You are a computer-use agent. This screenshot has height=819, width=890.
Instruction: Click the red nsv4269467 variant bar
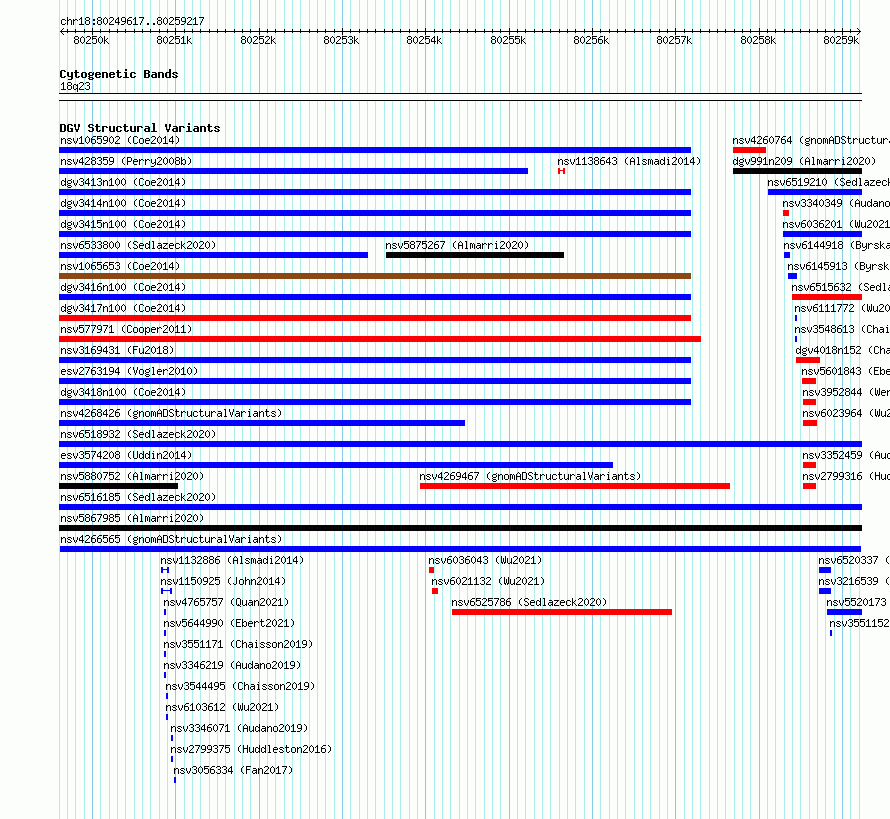(x=575, y=486)
